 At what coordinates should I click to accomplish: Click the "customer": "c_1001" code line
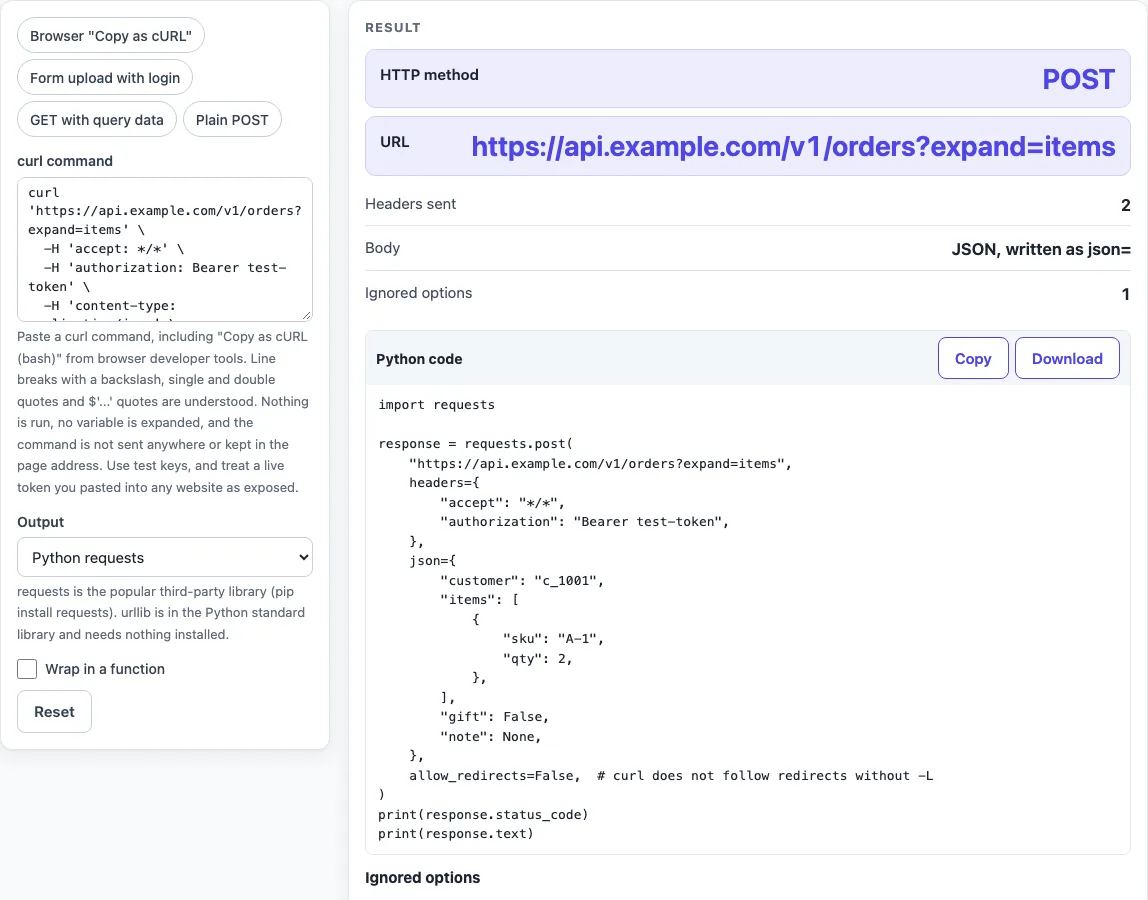pos(522,580)
